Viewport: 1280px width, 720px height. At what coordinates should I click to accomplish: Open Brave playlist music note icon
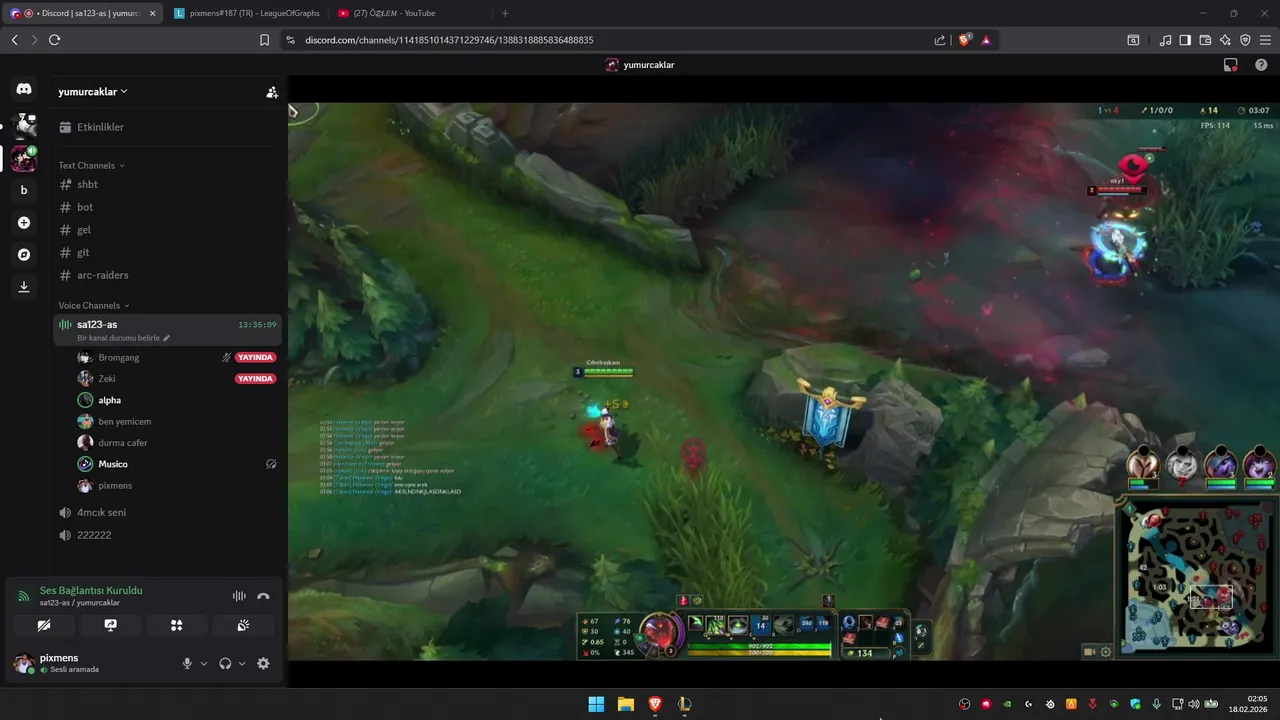(1165, 40)
